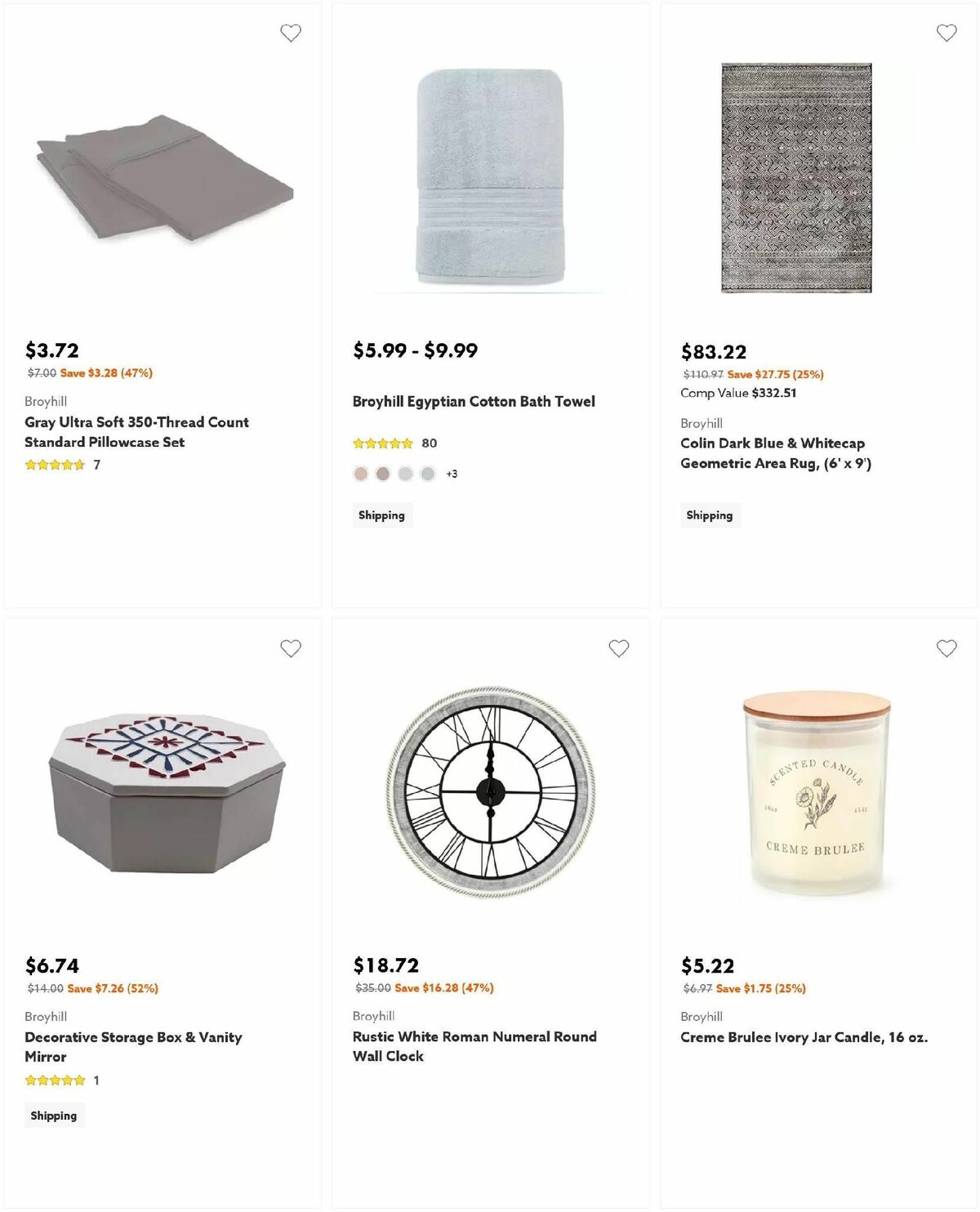980x1212 pixels.
Task: Expand the +3 extra towel color options
Action: coord(452,472)
